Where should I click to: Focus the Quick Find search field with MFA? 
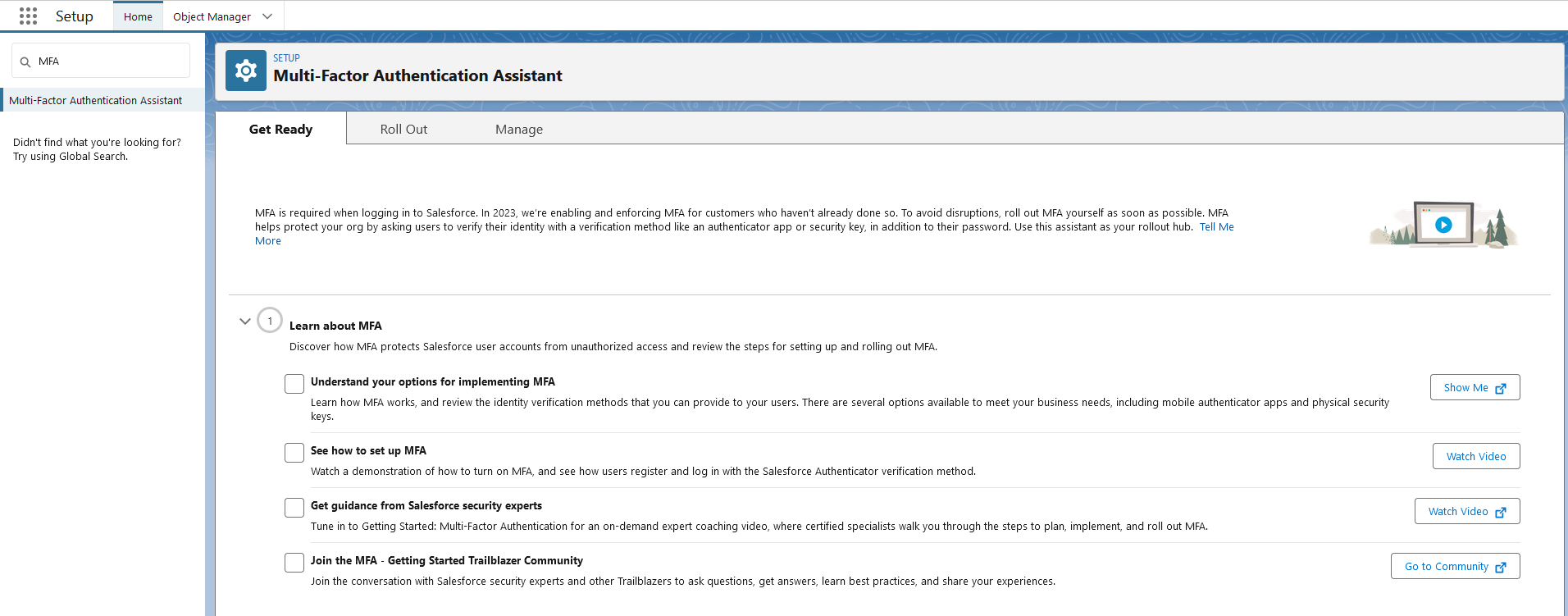pyautogui.click(x=101, y=61)
